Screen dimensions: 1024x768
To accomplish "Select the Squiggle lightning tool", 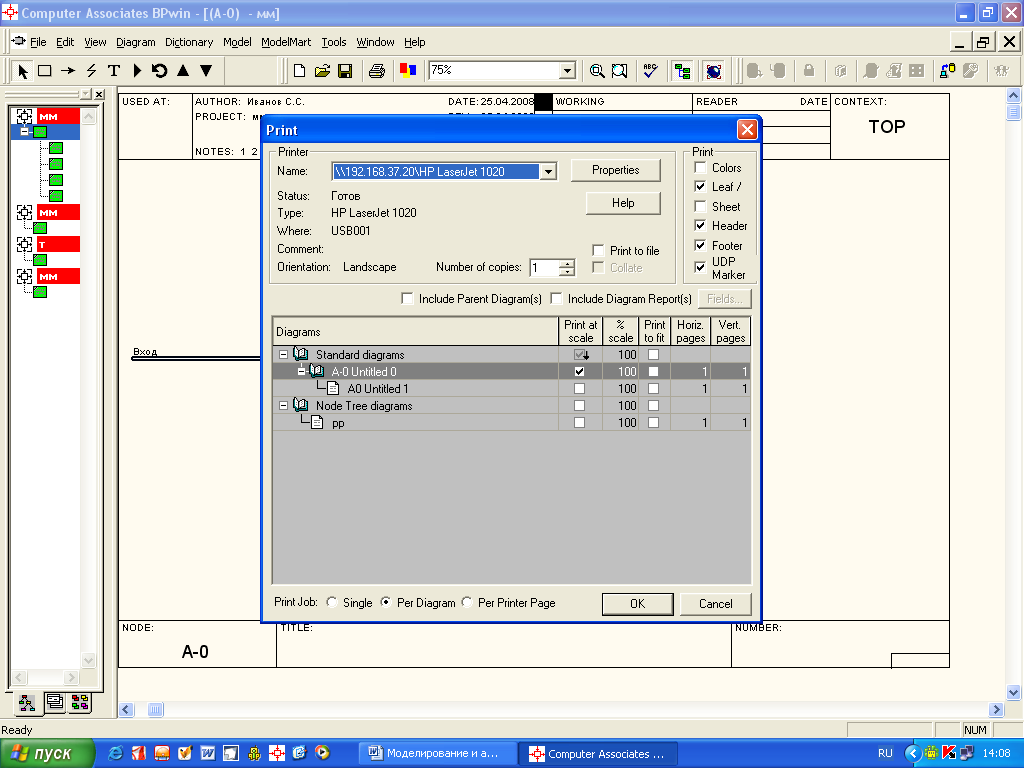I will tap(91, 71).
